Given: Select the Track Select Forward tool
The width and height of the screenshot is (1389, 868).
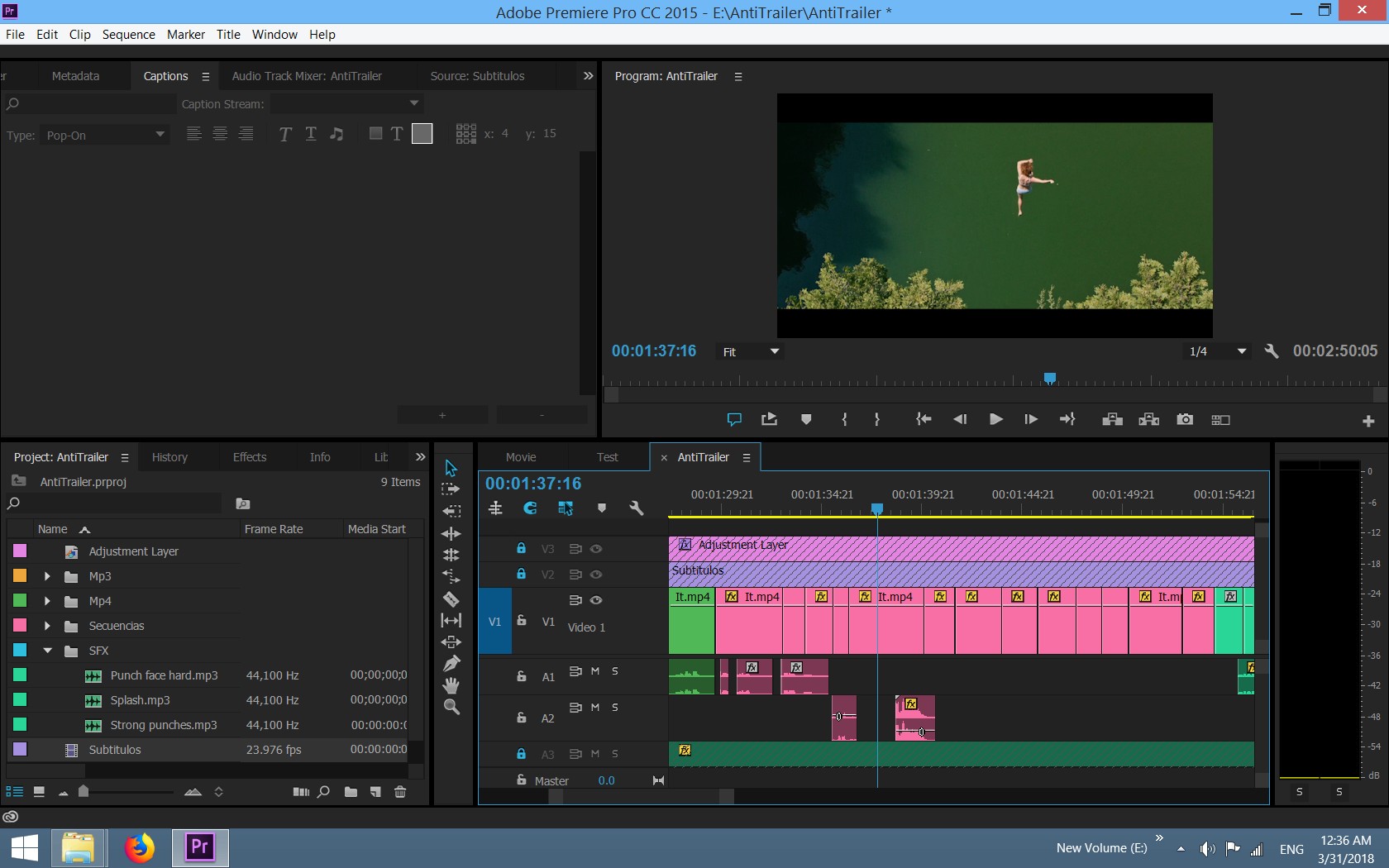Looking at the screenshot, I should pyautogui.click(x=451, y=489).
